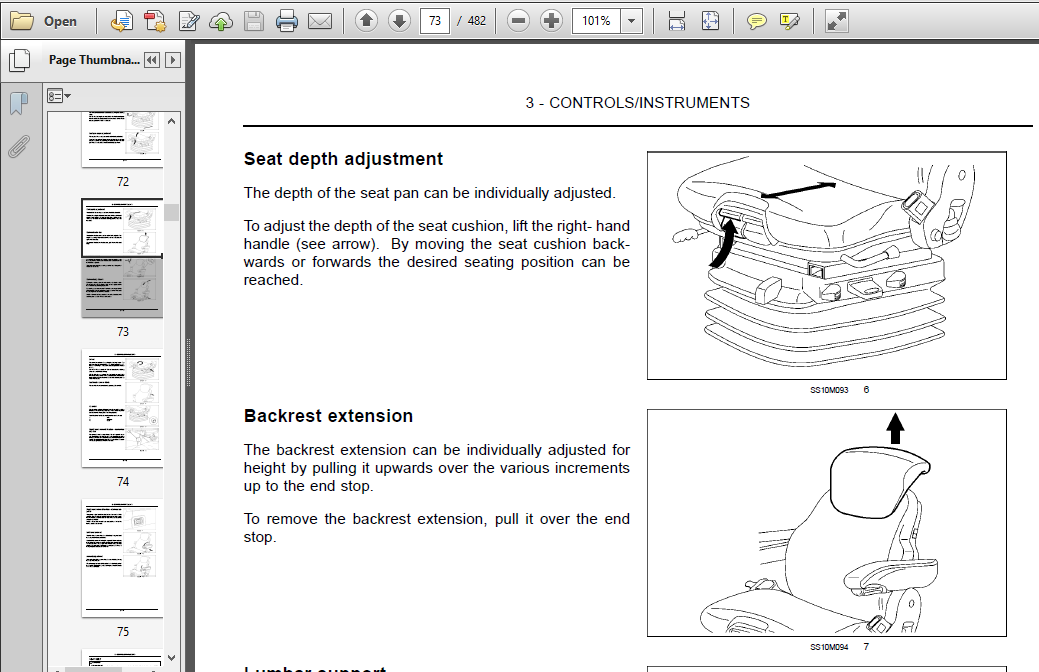The height and width of the screenshot is (672, 1039).
Task: Open the Attachments paperclip panel
Action: click(x=19, y=146)
